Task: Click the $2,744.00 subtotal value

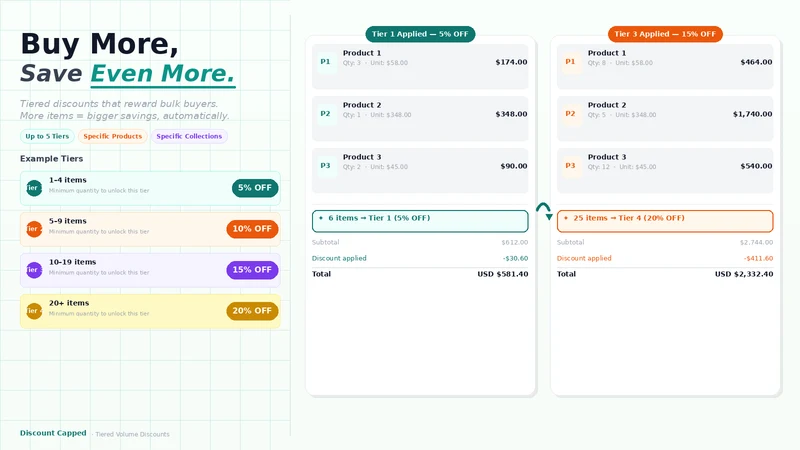Action: pos(756,242)
